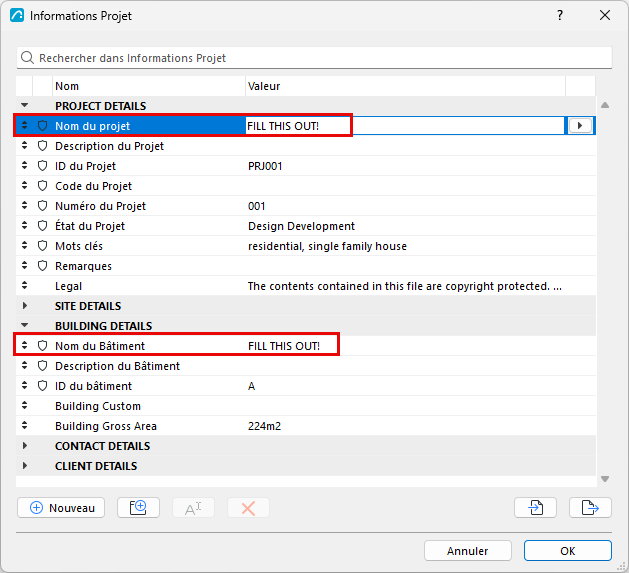Select the Remarques row
Screen dimensions: 629x573
(x=306, y=266)
